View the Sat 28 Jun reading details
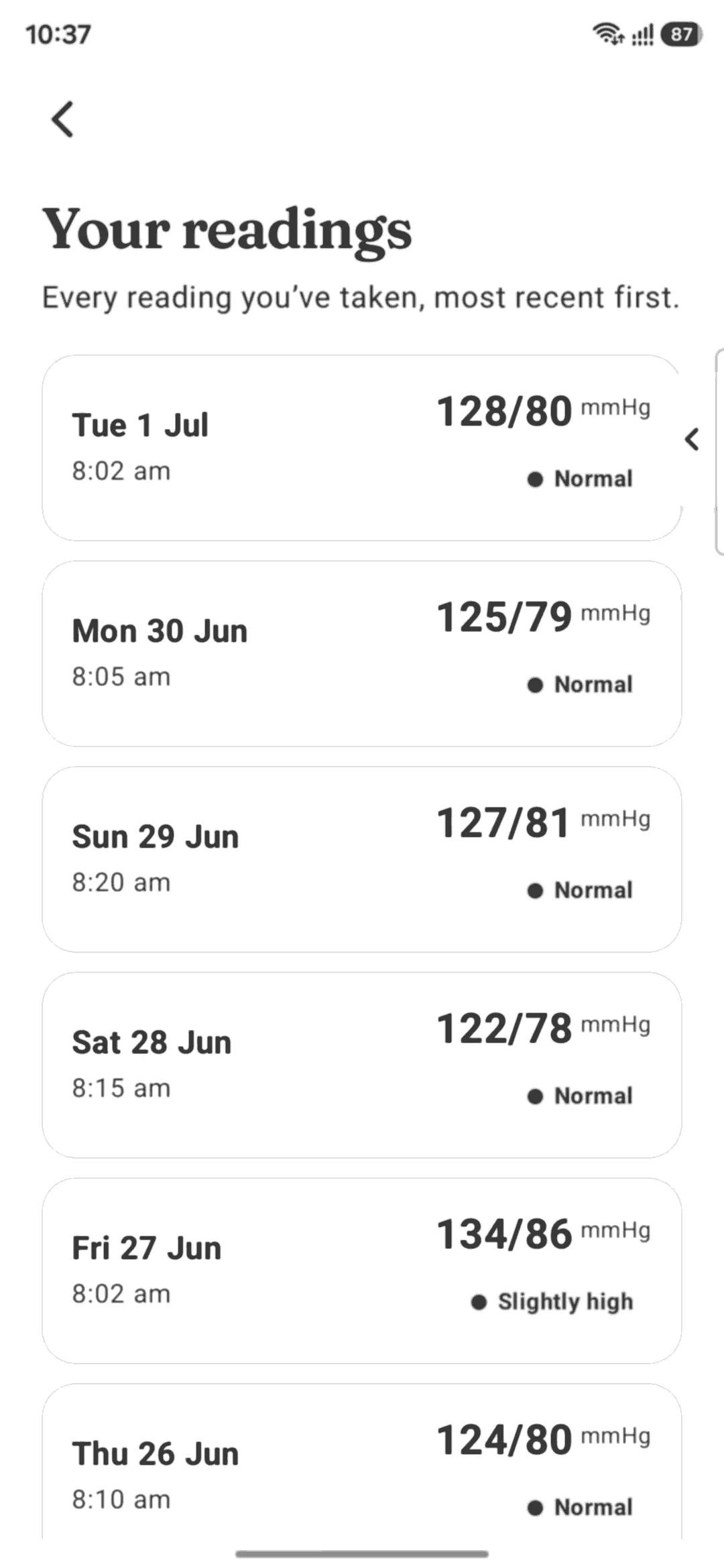Image resolution: width=724 pixels, height=1568 pixels. (x=362, y=1065)
